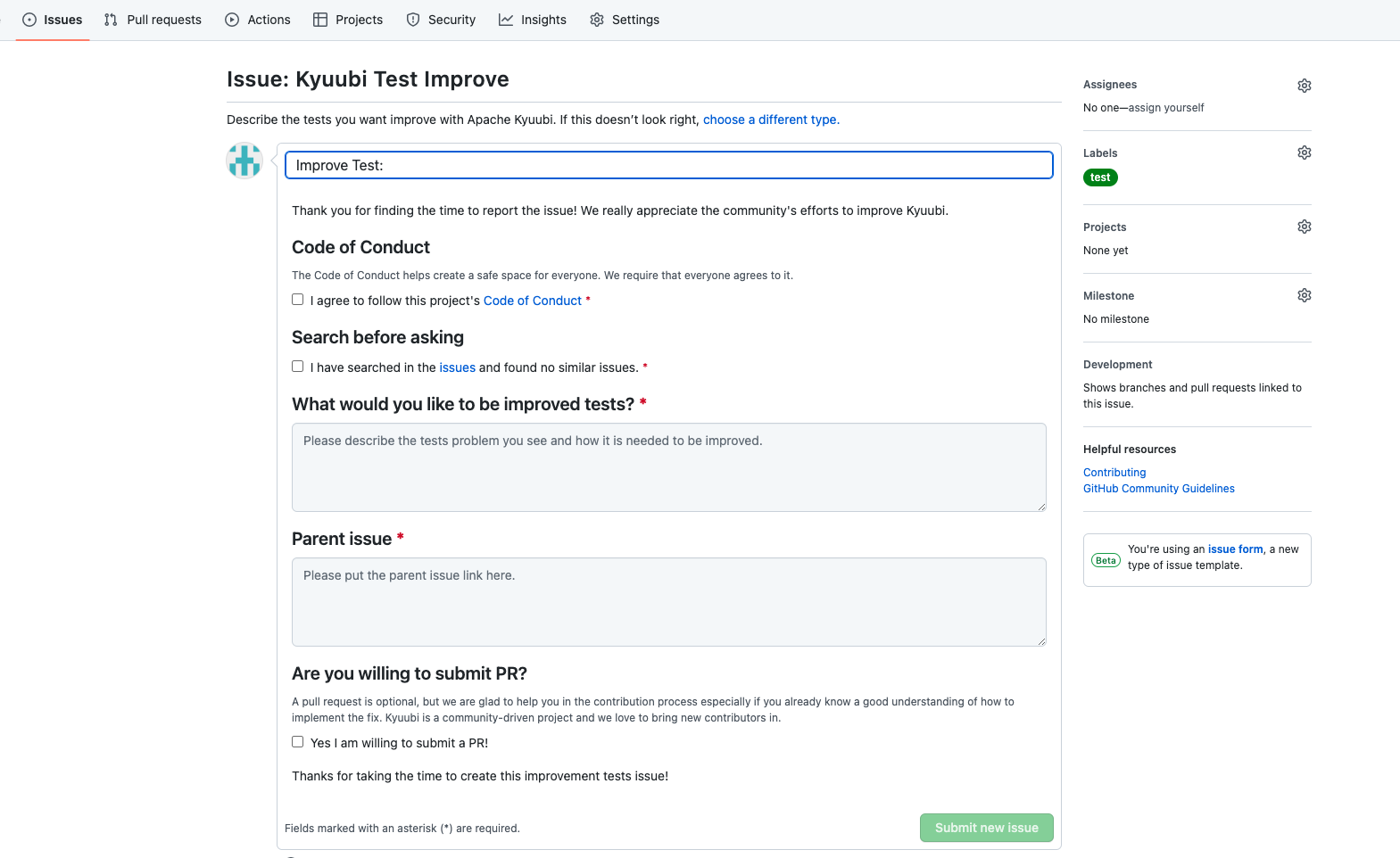The image size is (1400, 858).
Task: Click the 'No milestone' text
Action: coord(1116,319)
